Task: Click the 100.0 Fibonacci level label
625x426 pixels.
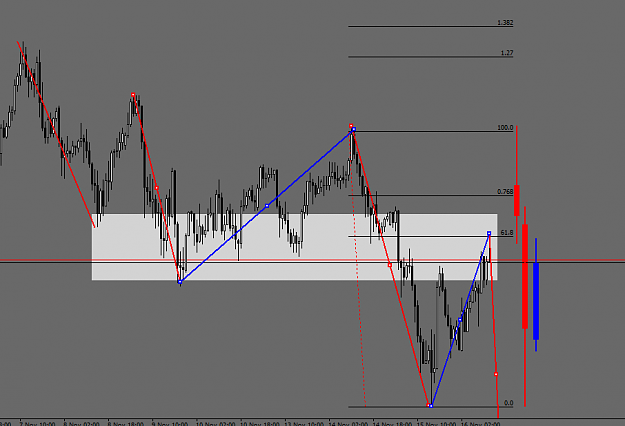Action: 505,128
